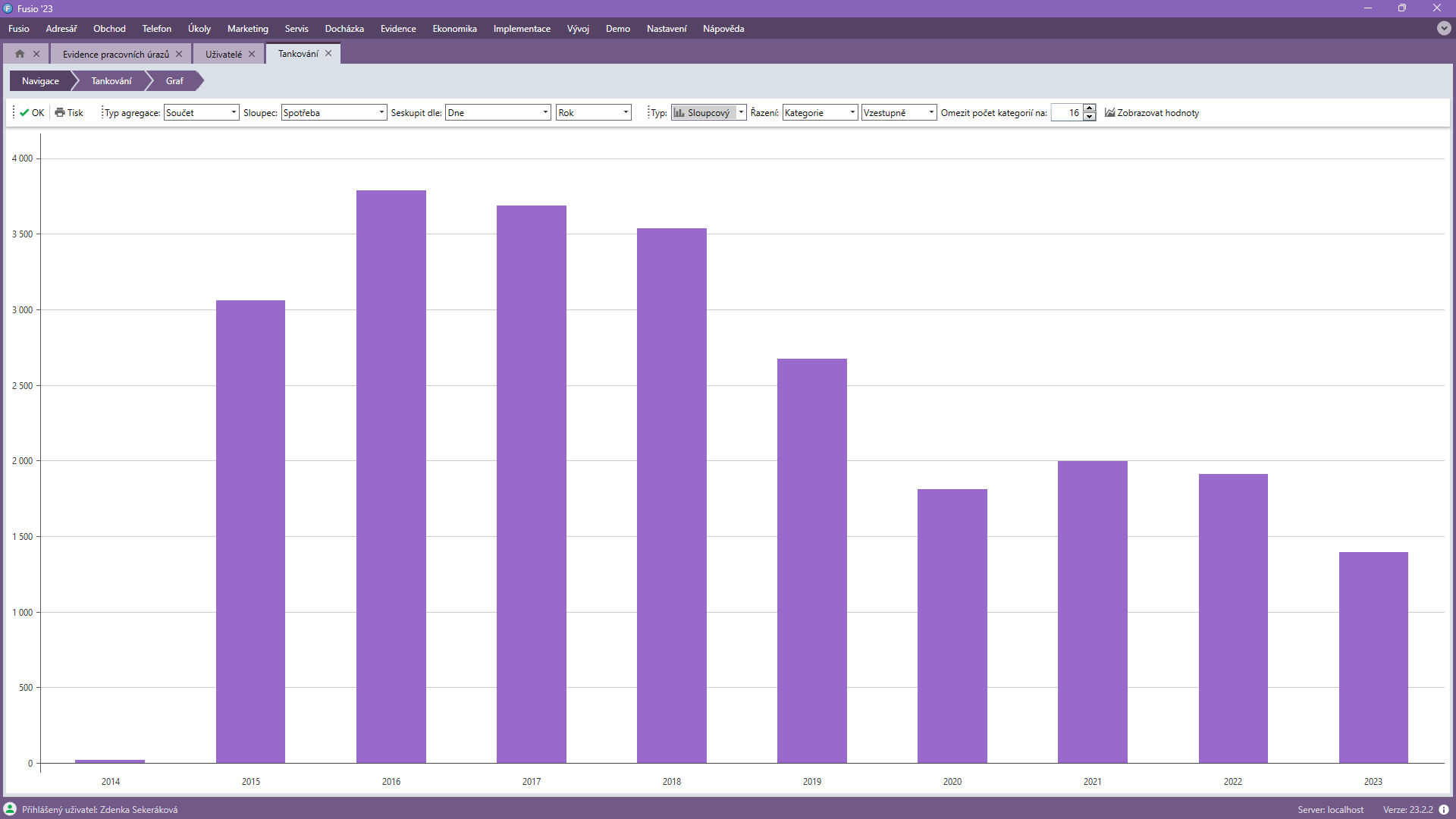1456x819 pixels.
Task: Switch to the Uživatelé tab
Action: coord(224,54)
